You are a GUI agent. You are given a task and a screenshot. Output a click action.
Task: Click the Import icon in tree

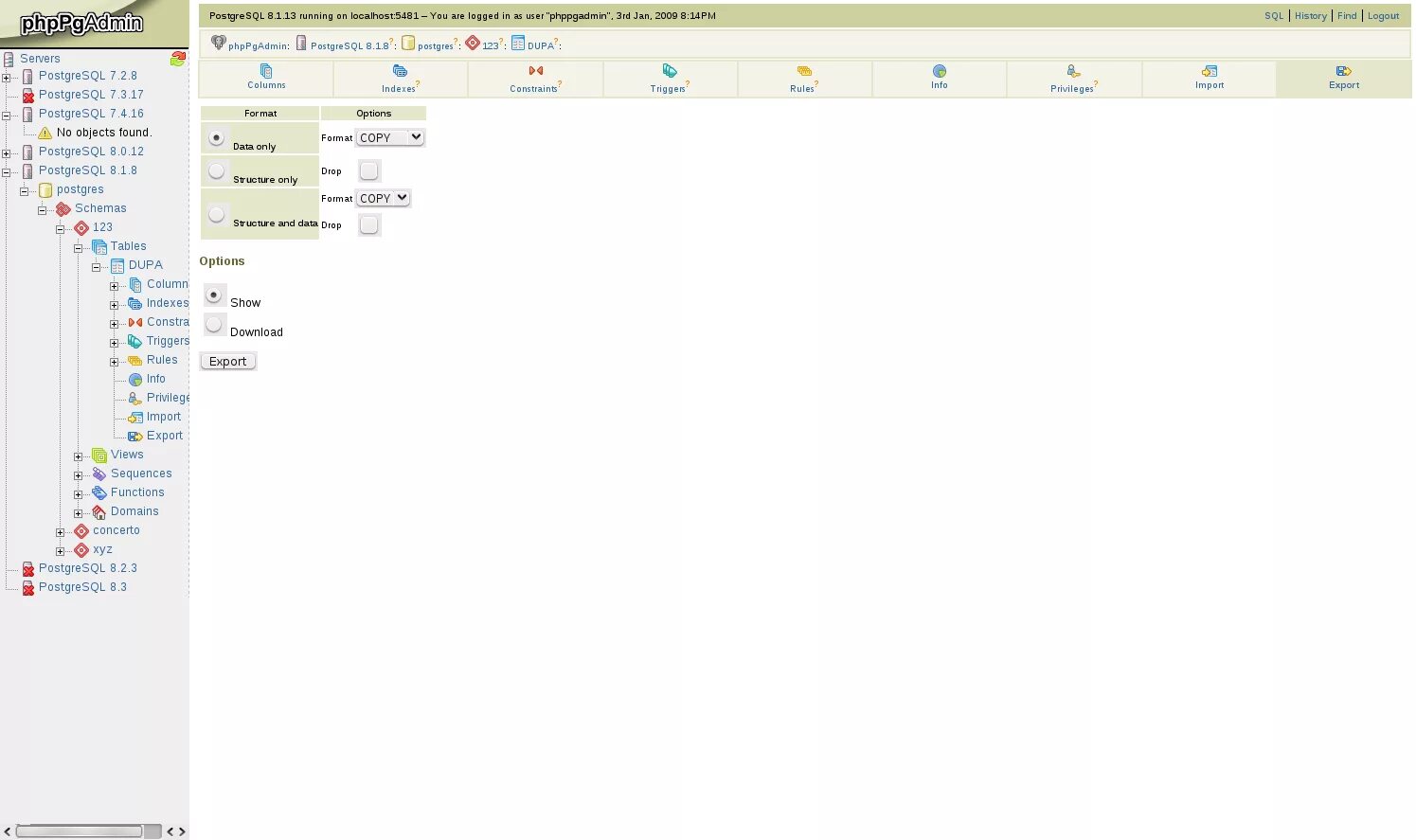(x=135, y=418)
